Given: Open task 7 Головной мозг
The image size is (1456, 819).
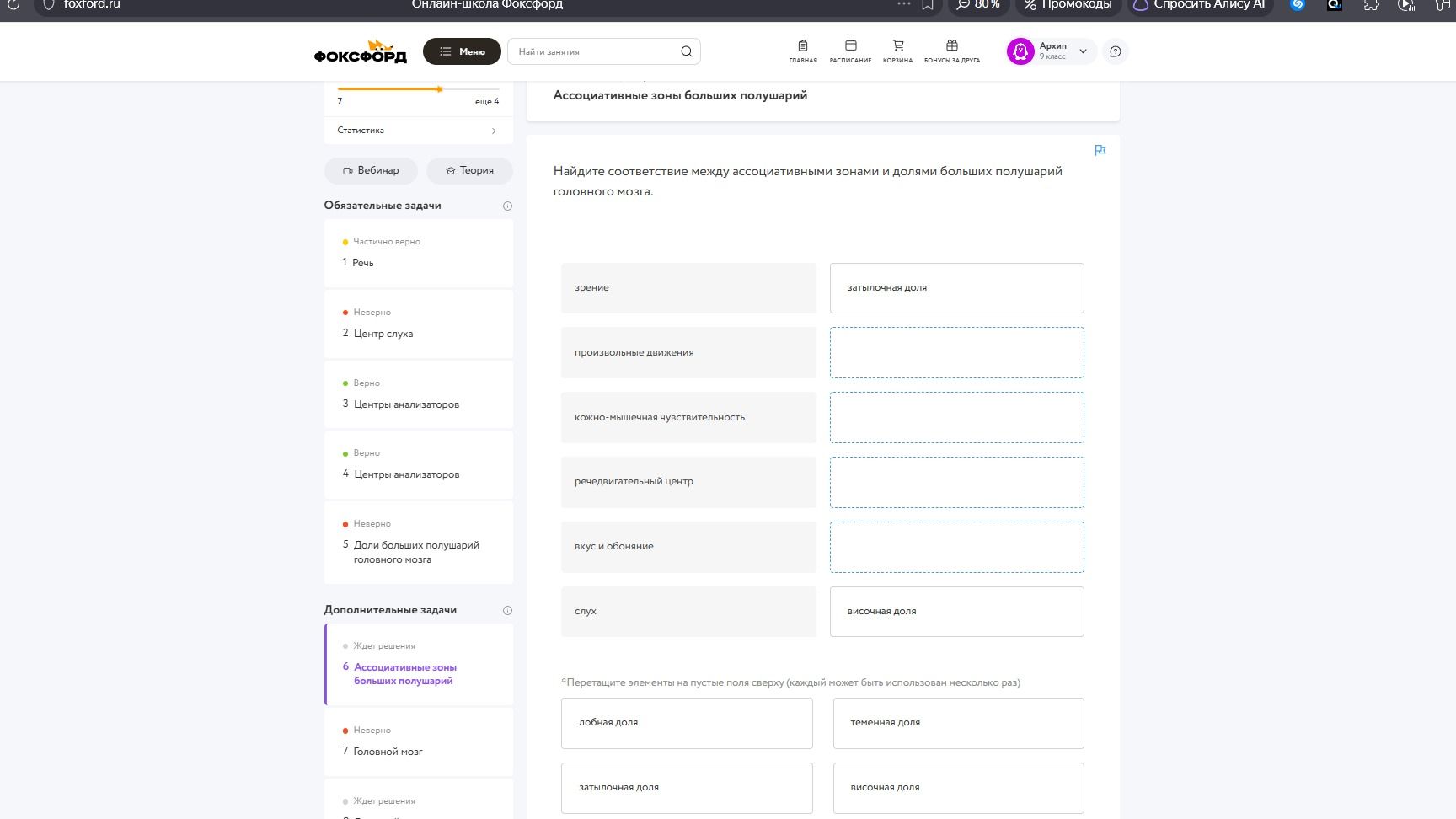Looking at the screenshot, I should tap(418, 741).
